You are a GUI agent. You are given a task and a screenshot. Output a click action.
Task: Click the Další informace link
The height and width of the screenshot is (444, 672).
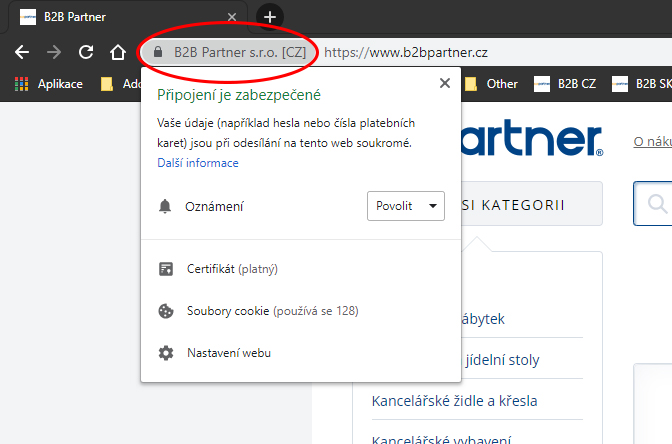pos(198,163)
